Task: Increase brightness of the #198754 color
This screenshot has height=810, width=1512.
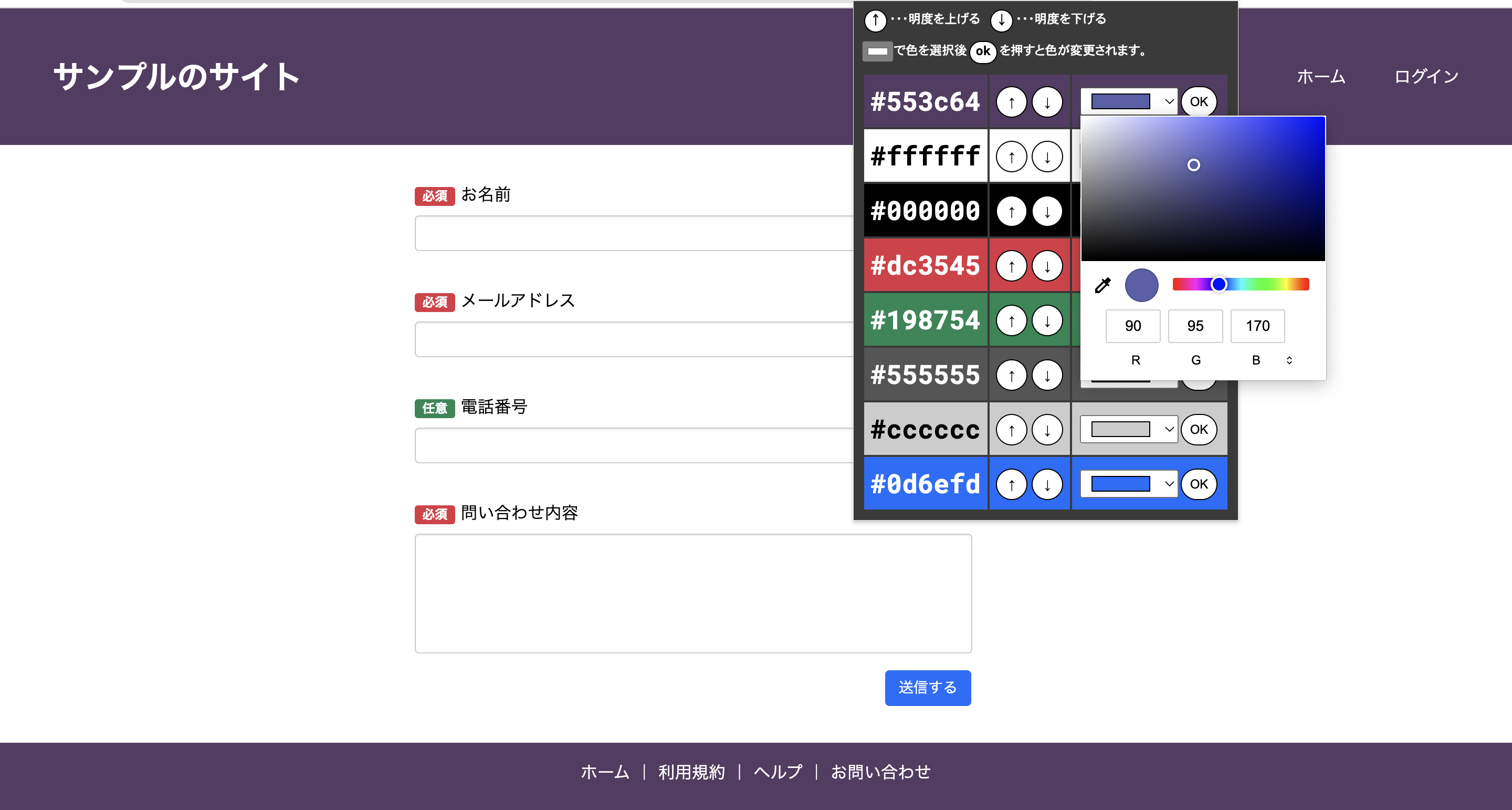Action: tap(1011, 320)
